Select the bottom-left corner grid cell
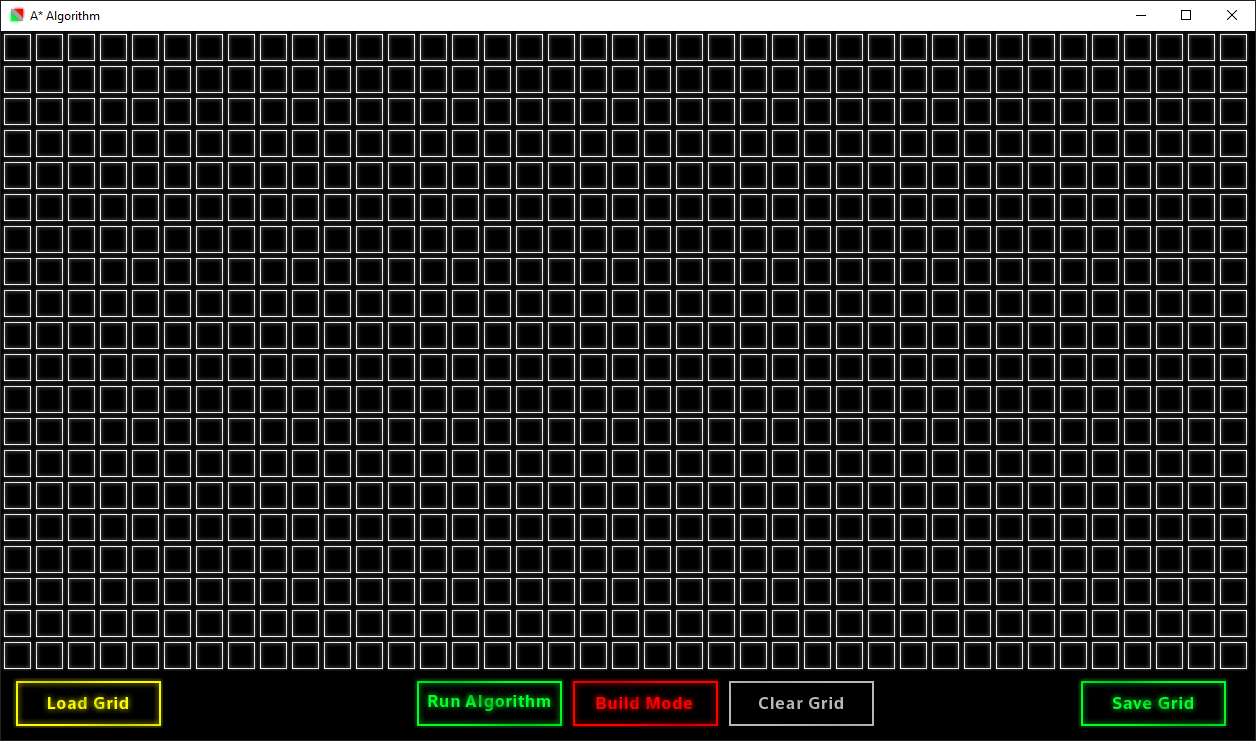Viewport: 1256px width, 741px height. coord(18,656)
